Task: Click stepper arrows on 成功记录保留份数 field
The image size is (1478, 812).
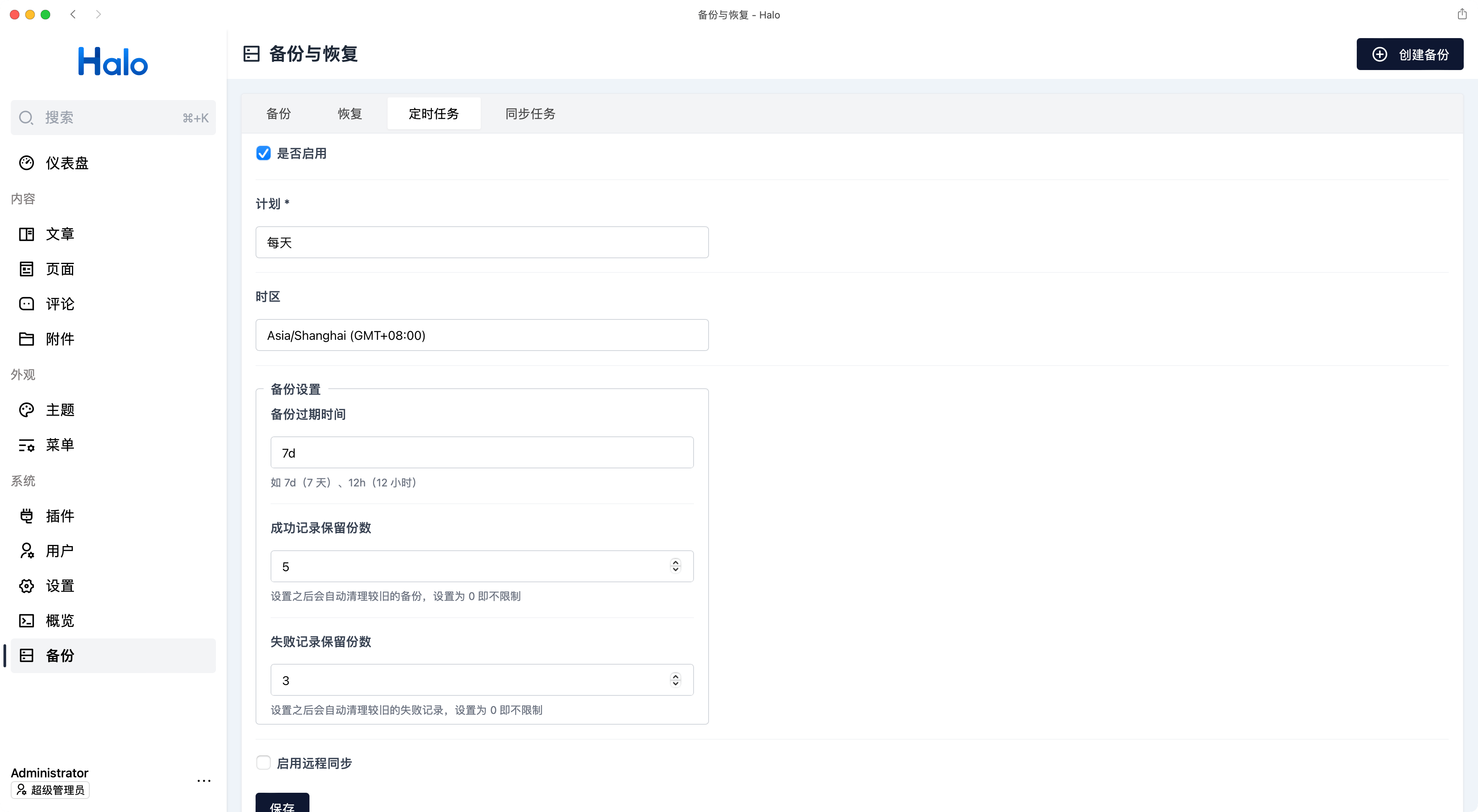Action: pyautogui.click(x=675, y=566)
